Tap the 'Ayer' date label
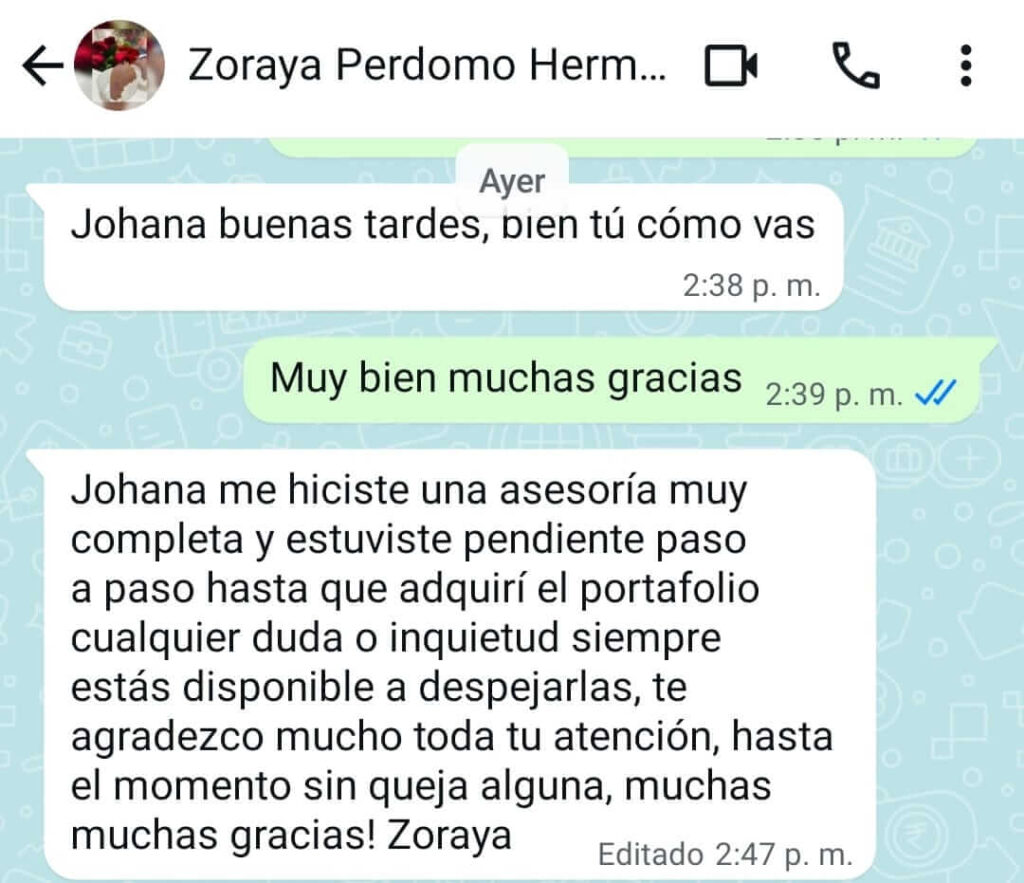 coord(512,181)
